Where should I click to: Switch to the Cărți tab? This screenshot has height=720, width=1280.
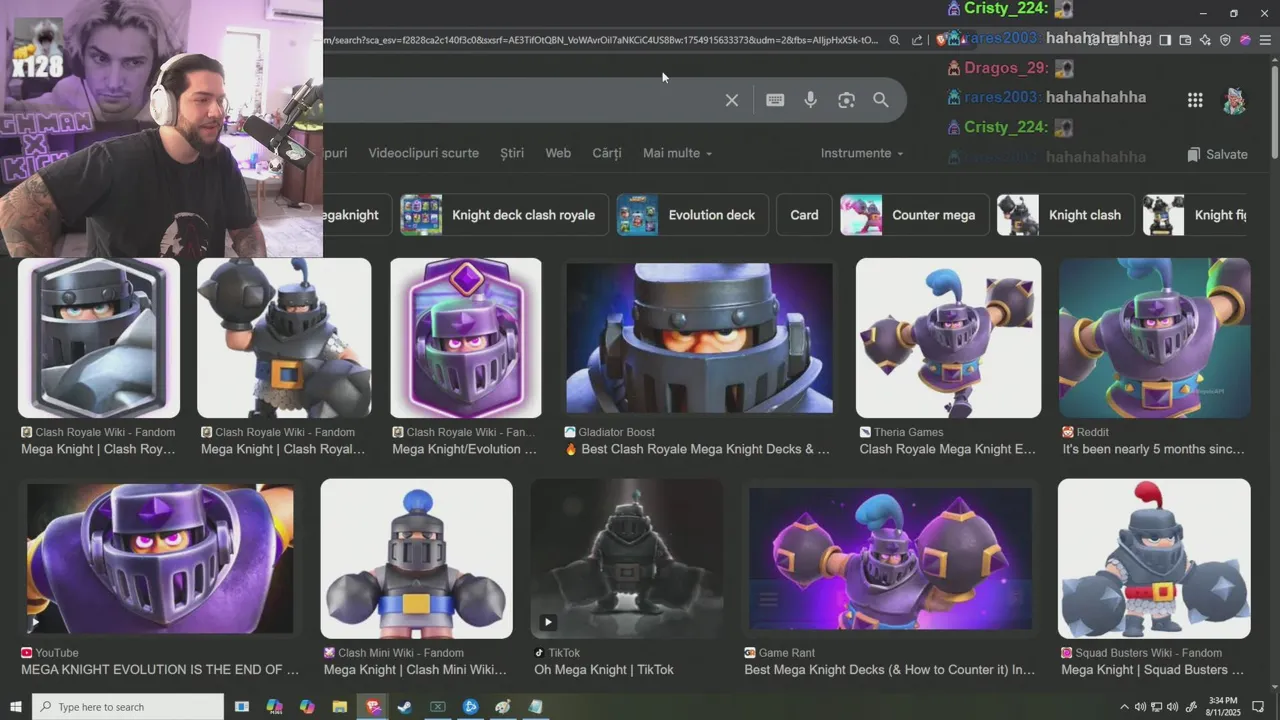pos(607,153)
